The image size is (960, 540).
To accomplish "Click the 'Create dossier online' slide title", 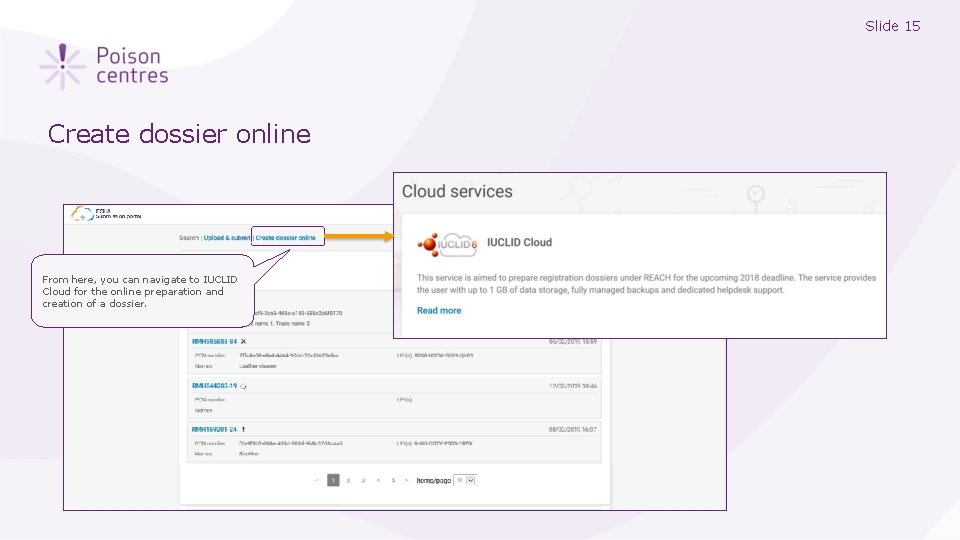I will click(179, 133).
